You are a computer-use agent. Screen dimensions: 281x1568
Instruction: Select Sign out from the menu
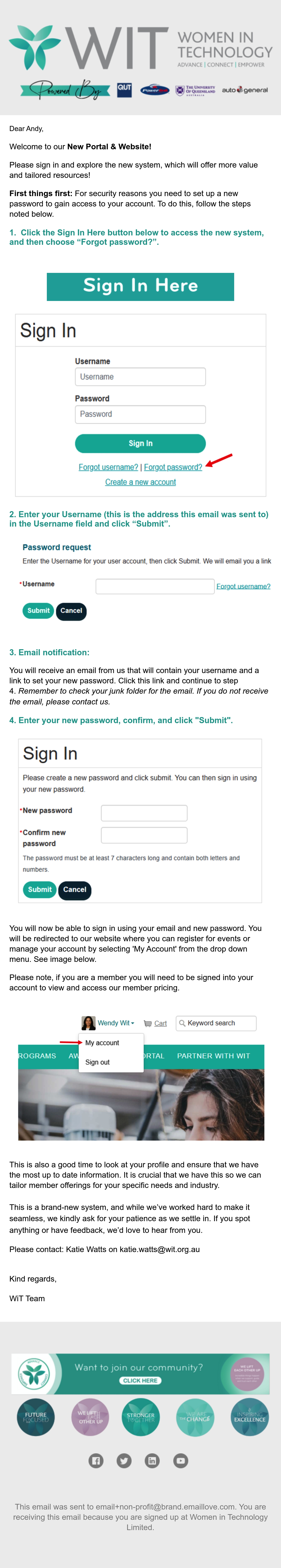click(x=97, y=1062)
